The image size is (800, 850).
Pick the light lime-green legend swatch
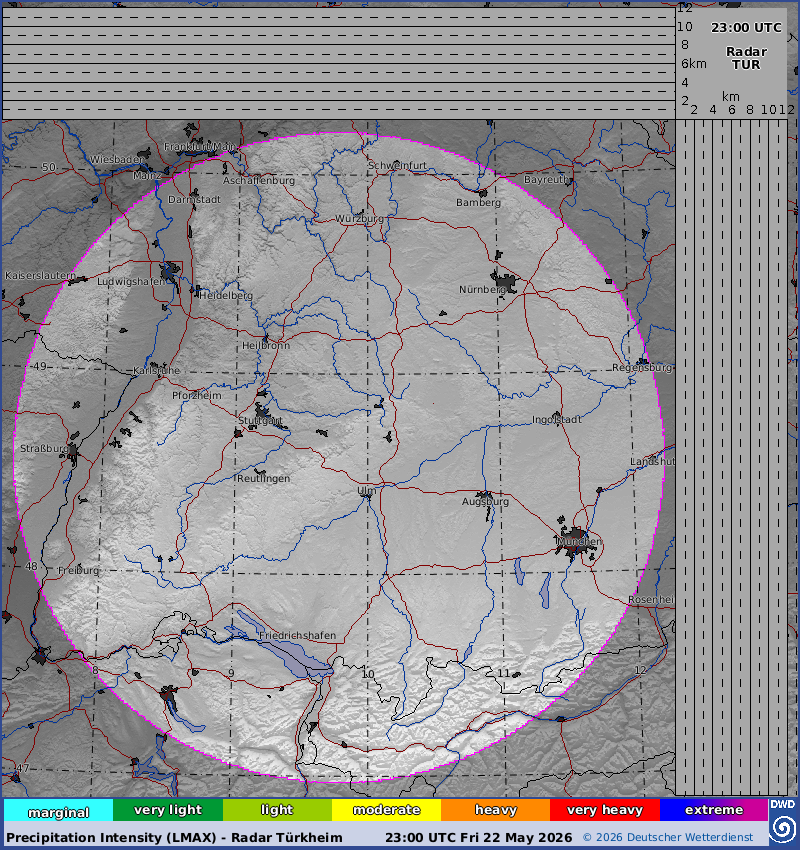(277, 810)
